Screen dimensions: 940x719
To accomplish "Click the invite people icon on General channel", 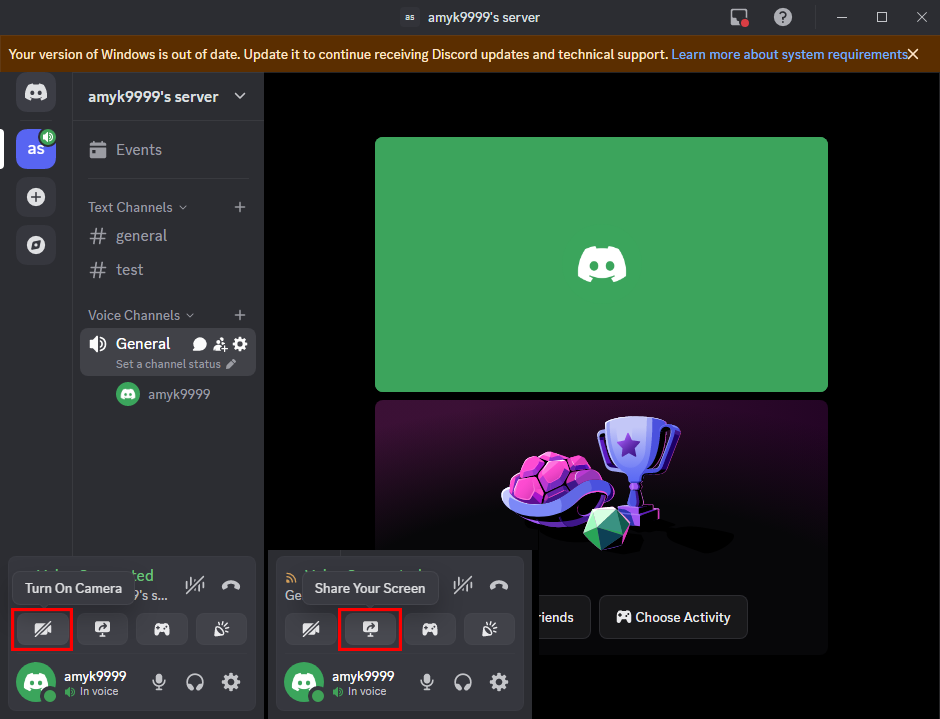I will pos(220,344).
